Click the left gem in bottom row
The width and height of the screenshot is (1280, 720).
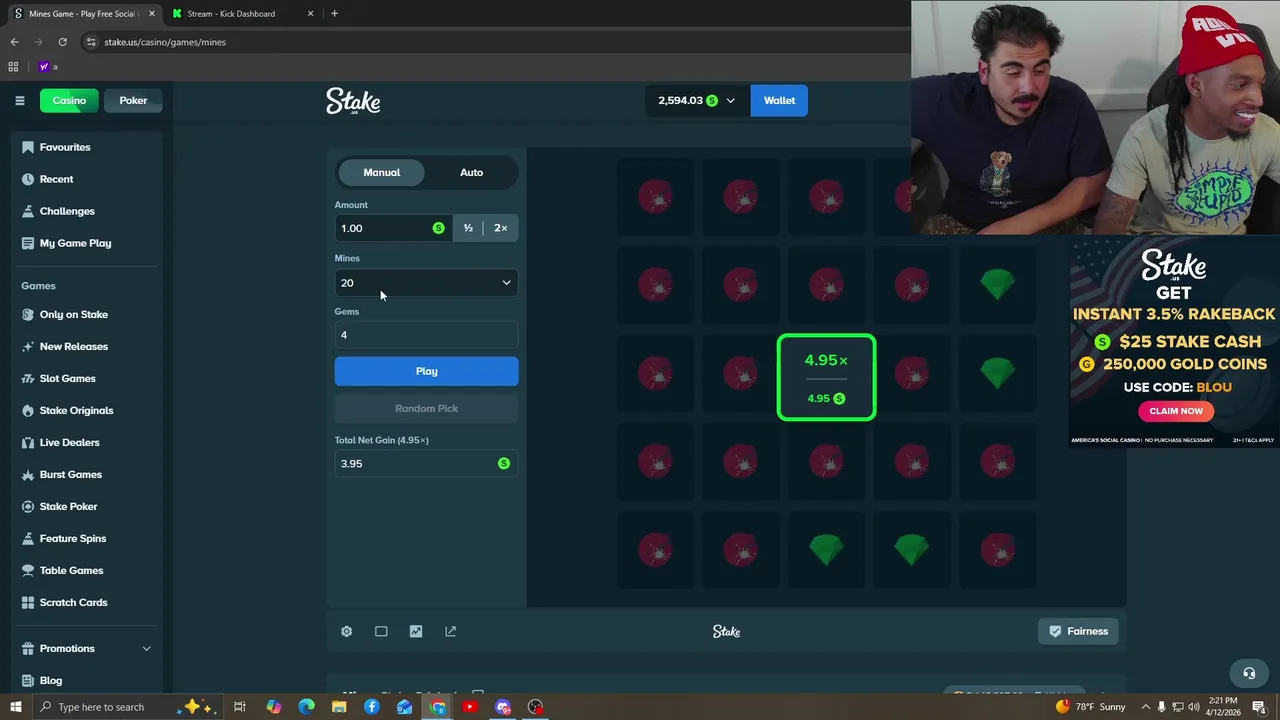coord(826,549)
